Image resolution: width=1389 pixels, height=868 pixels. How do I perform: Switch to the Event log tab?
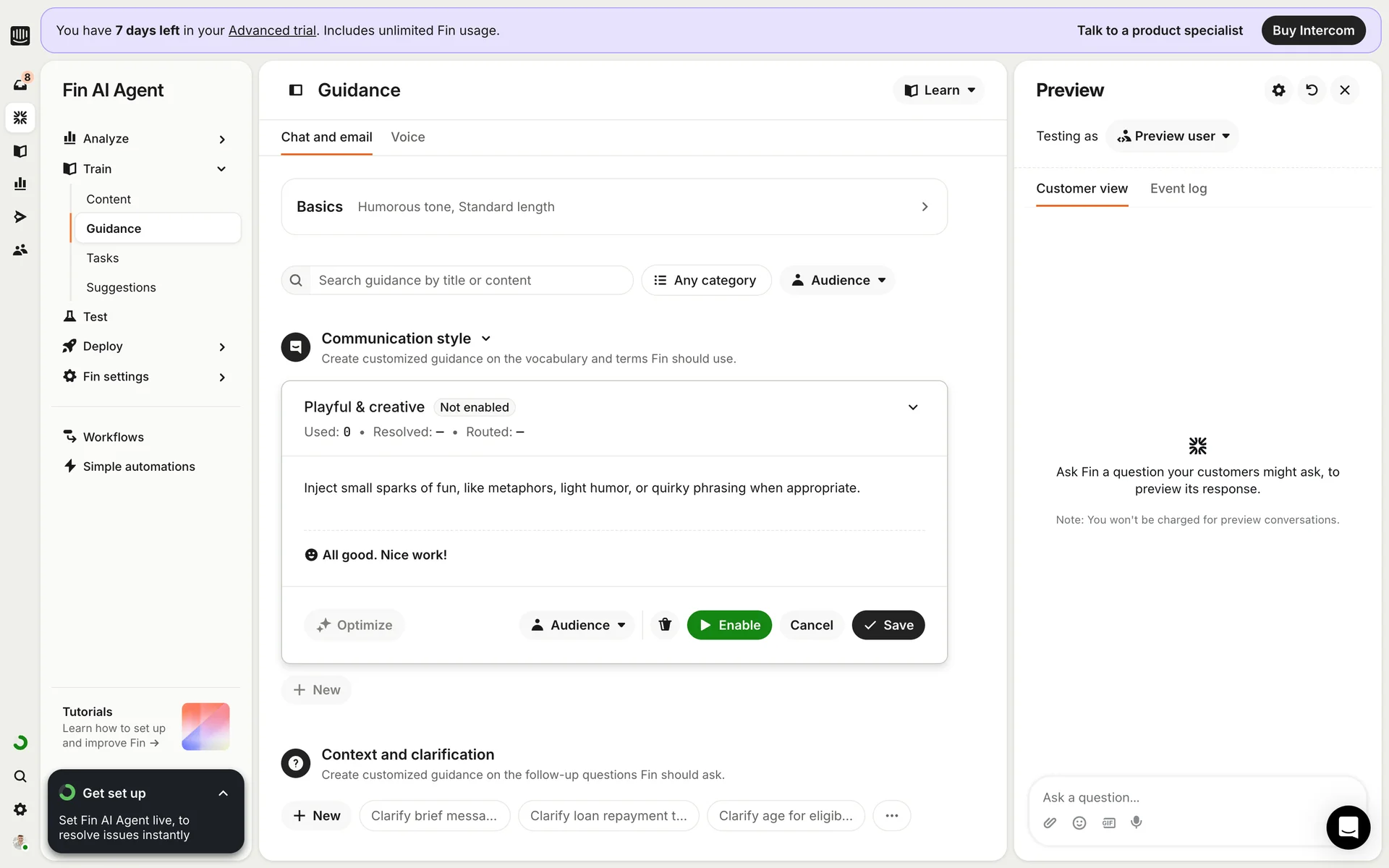(x=1178, y=189)
